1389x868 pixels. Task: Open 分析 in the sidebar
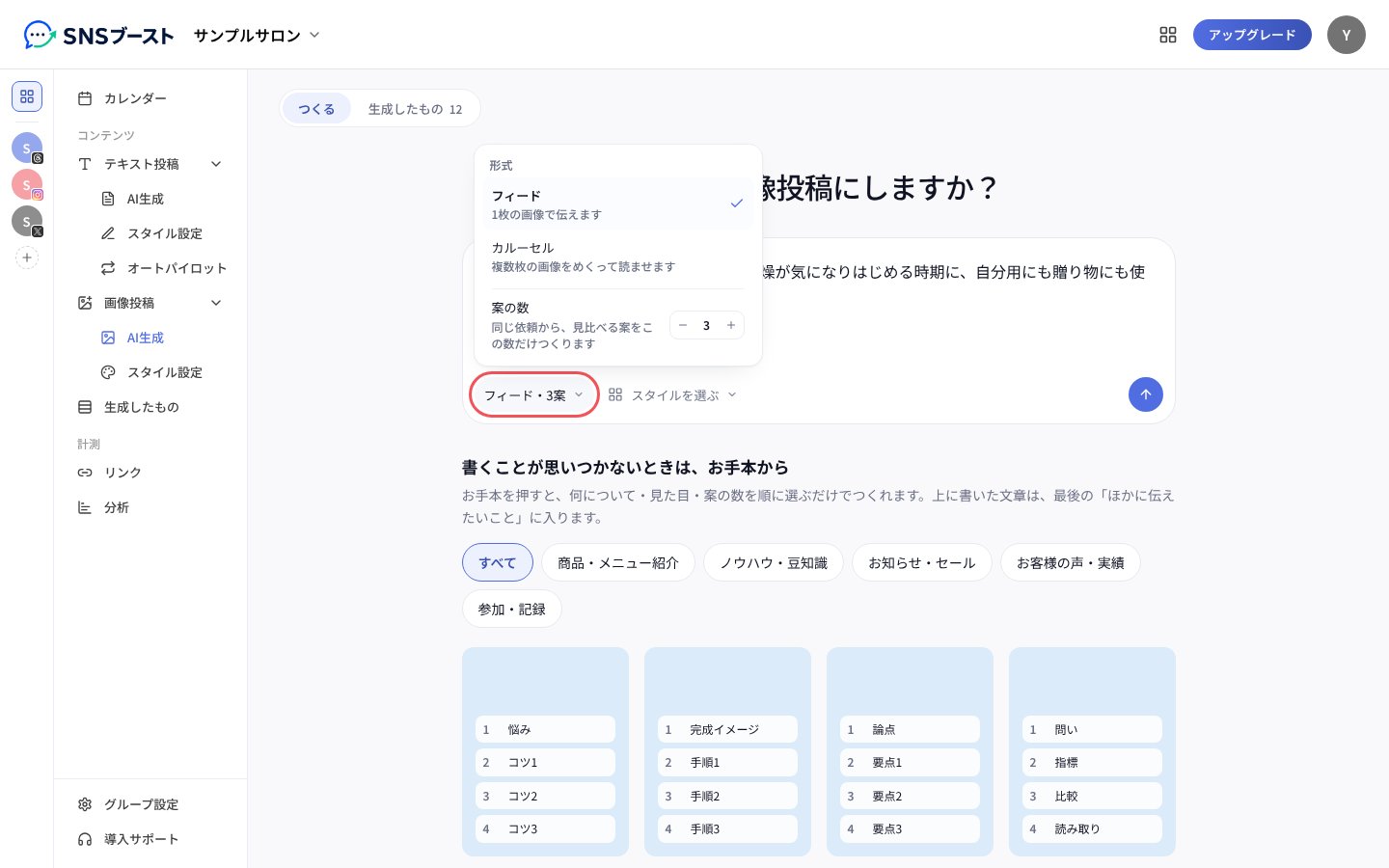150,507
